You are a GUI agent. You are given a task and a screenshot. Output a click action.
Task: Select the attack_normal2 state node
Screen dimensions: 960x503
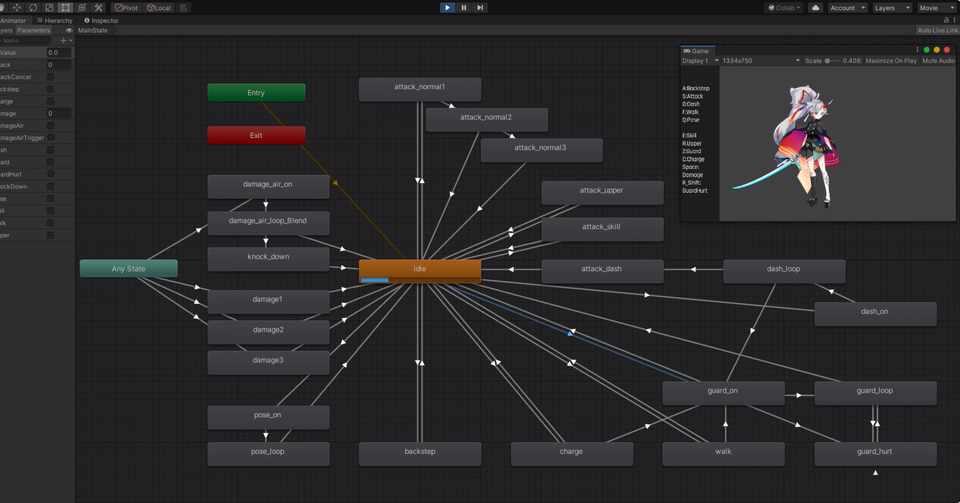tap(487, 120)
